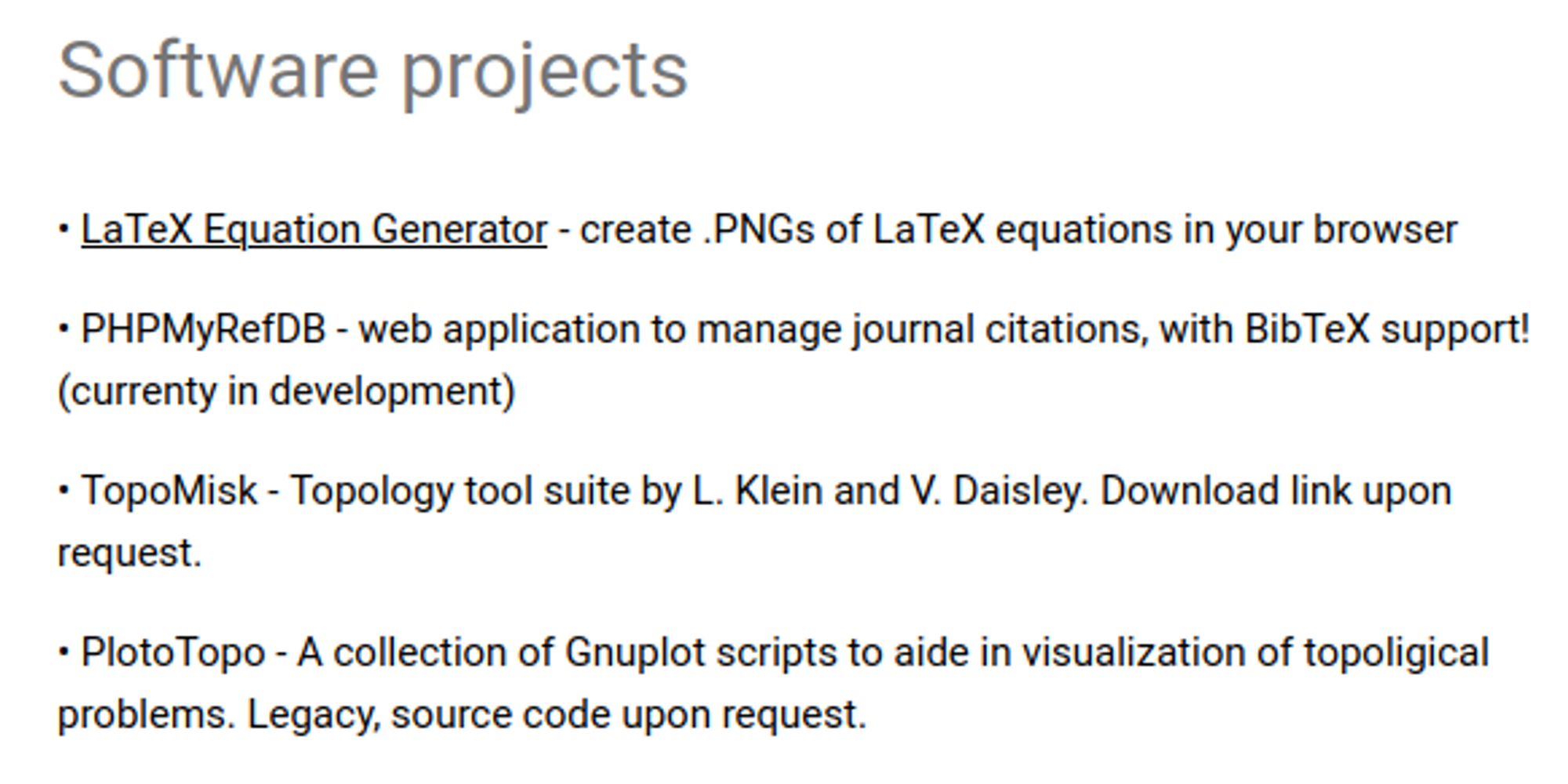Click the PlotoTopo project name
Screen dimensions: 1568x784
click(x=173, y=653)
